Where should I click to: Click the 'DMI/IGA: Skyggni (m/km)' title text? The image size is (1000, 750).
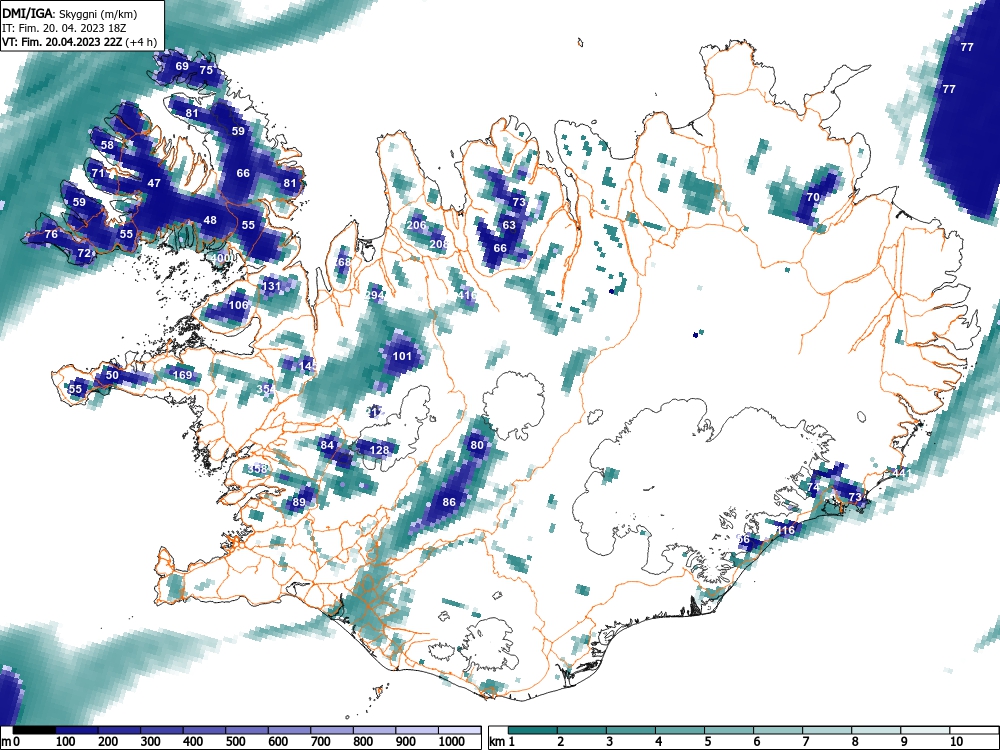[x=70, y=13]
